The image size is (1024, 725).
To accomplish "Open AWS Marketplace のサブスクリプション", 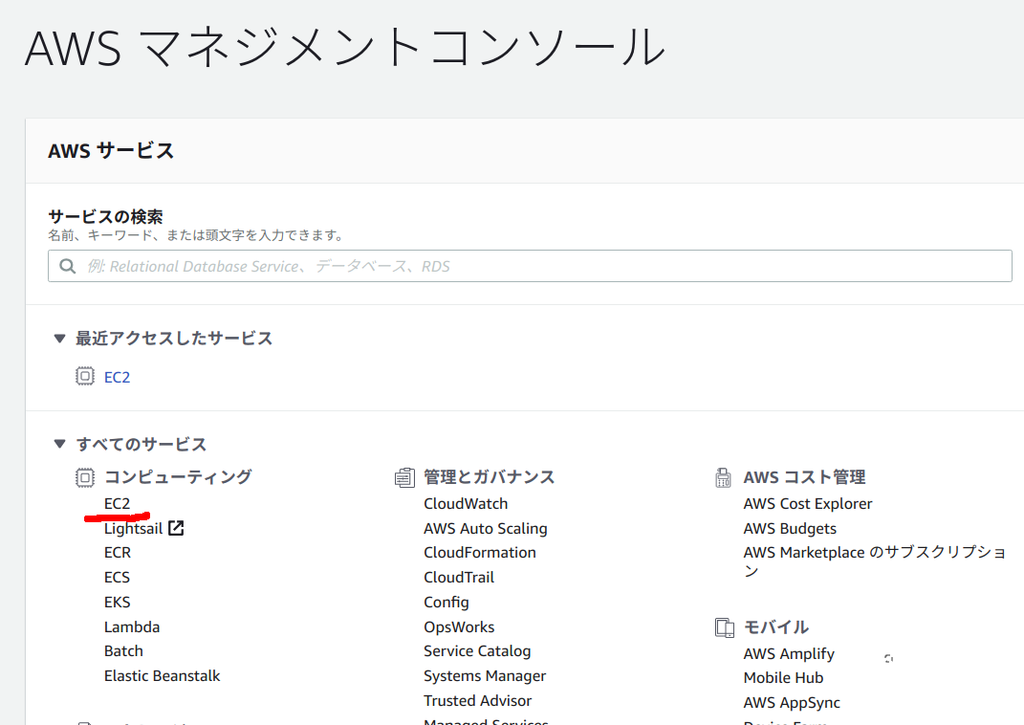I will click(x=874, y=561).
